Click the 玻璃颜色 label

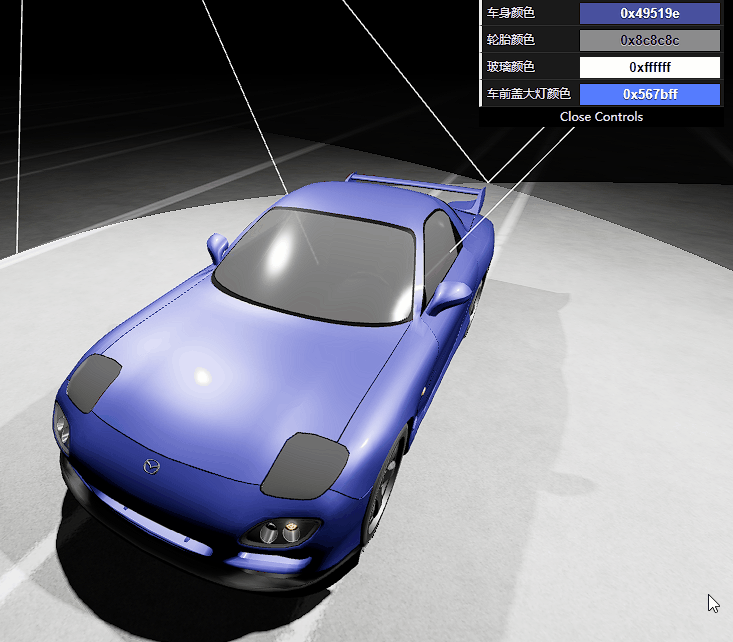[510, 67]
